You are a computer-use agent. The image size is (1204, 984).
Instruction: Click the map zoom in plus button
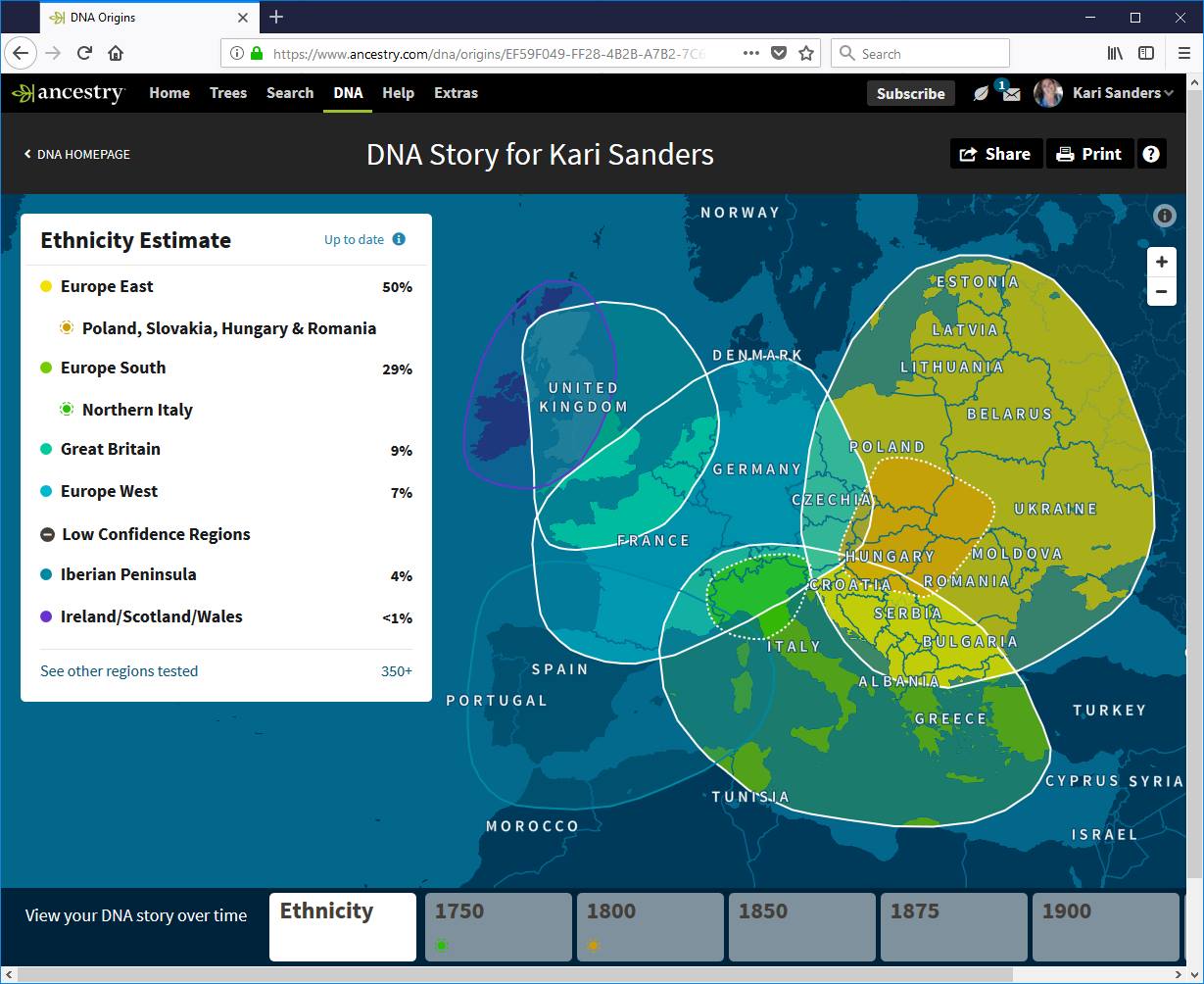(x=1161, y=262)
